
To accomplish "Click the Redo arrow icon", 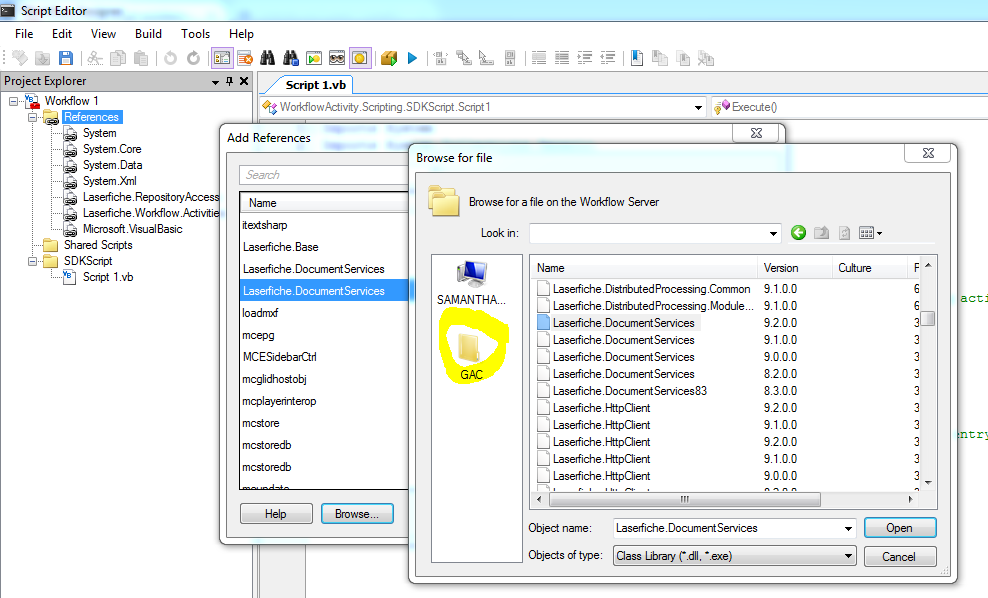I will pyautogui.click(x=193, y=58).
